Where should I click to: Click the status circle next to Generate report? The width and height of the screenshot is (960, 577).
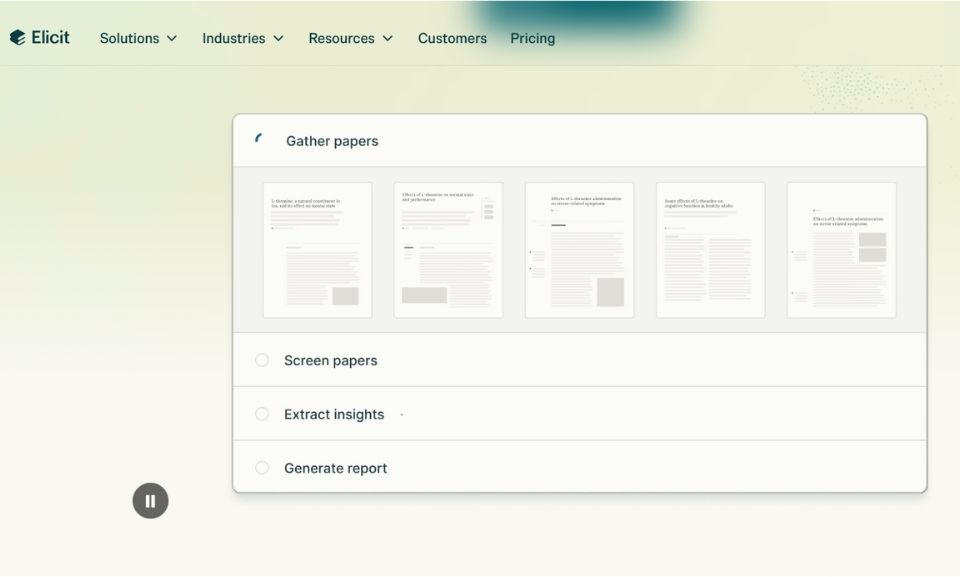pos(262,468)
